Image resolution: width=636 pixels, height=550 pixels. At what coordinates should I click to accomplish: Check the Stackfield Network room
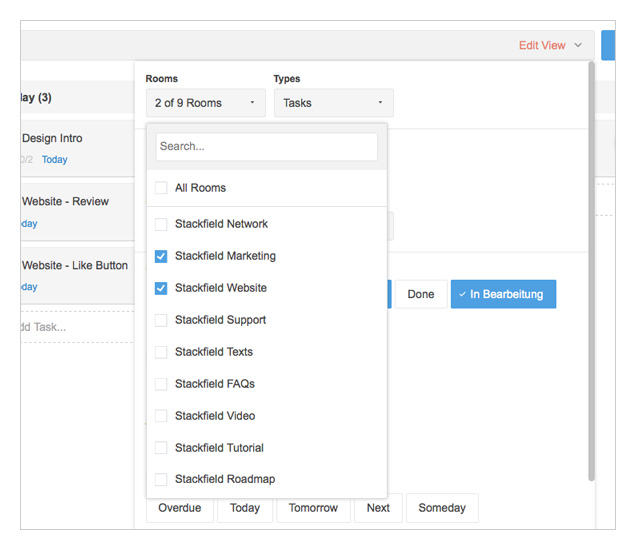[x=161, y=224]
